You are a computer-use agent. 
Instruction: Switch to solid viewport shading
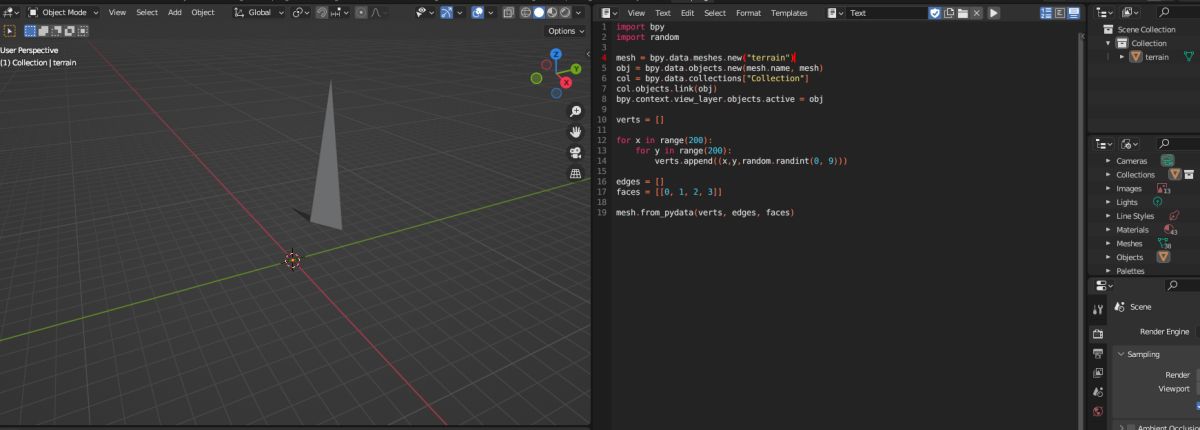(539, 13)
